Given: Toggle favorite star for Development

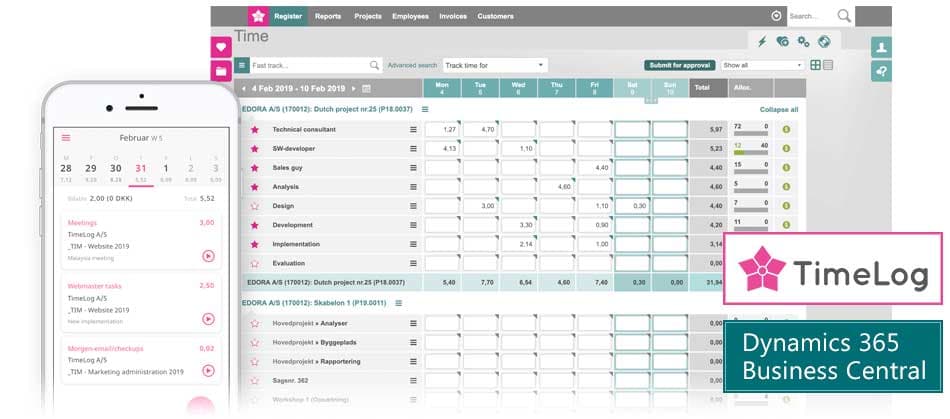Looking at the screenshot, I should 254,225.
